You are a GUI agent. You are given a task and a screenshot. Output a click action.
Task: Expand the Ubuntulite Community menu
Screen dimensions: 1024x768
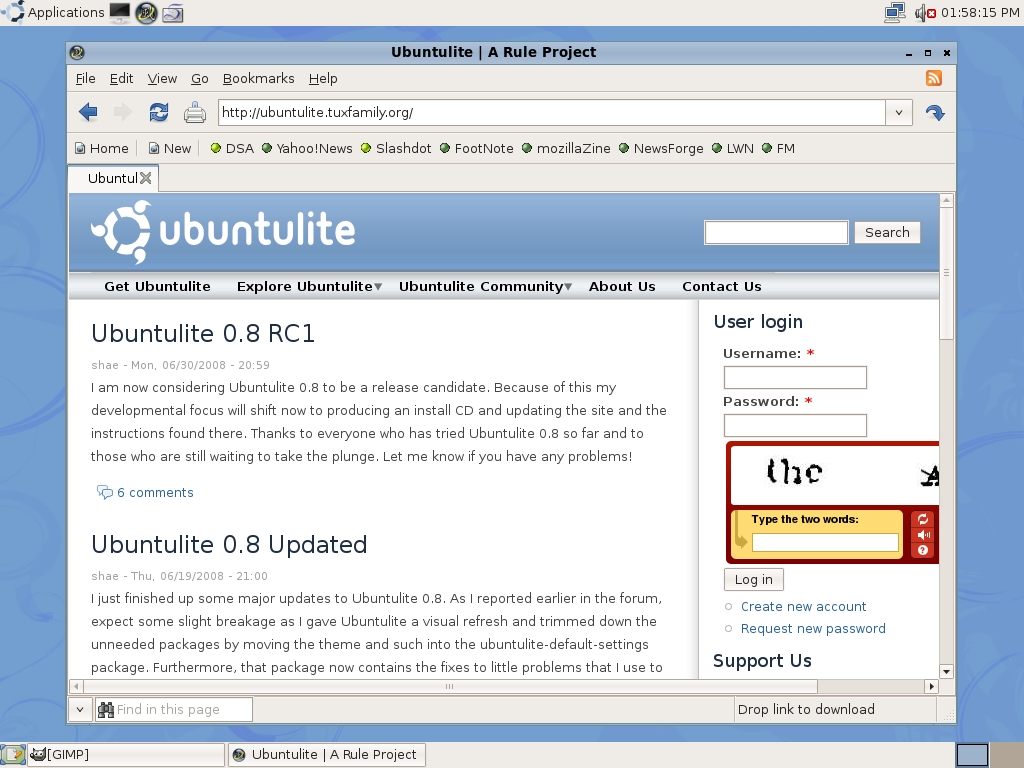[485, 287]
